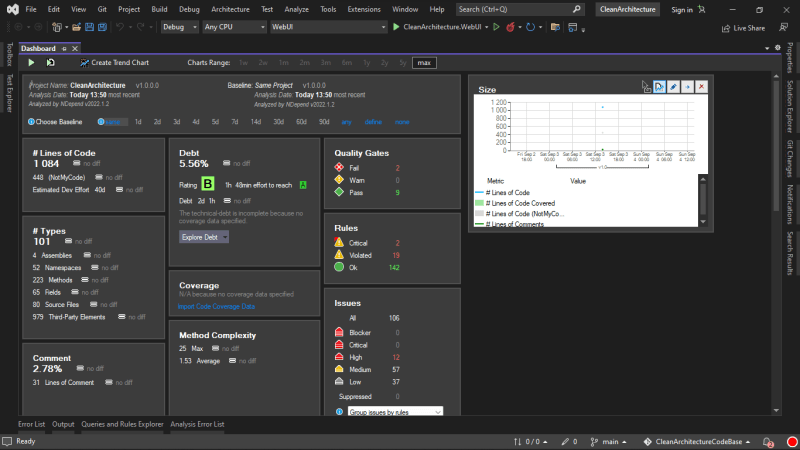Open the Dashboard settings gear icon

pos(778,47)
